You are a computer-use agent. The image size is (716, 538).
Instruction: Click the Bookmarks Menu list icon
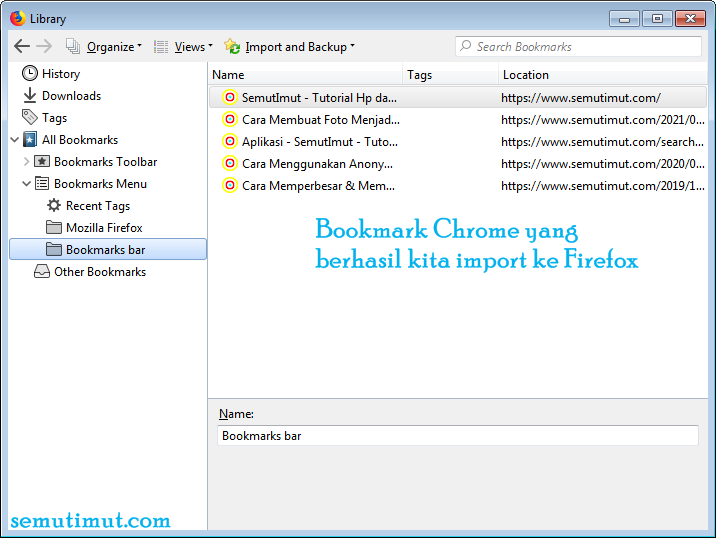(x=42, y=184)
